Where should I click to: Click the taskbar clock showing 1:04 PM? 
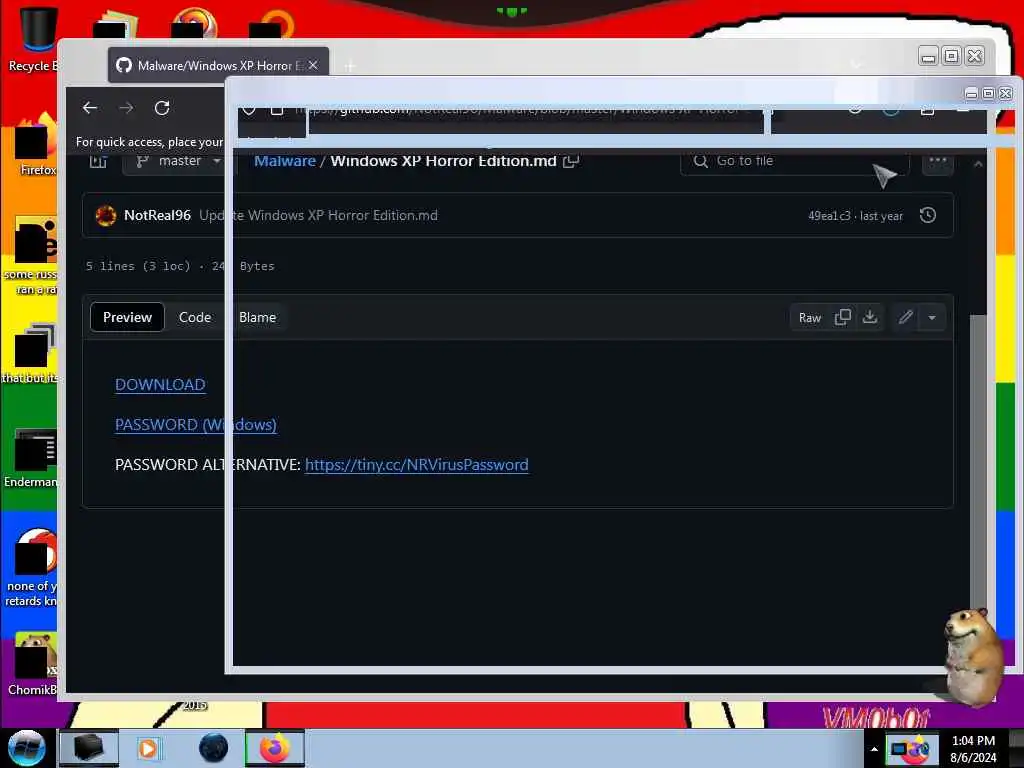(973, 749)
